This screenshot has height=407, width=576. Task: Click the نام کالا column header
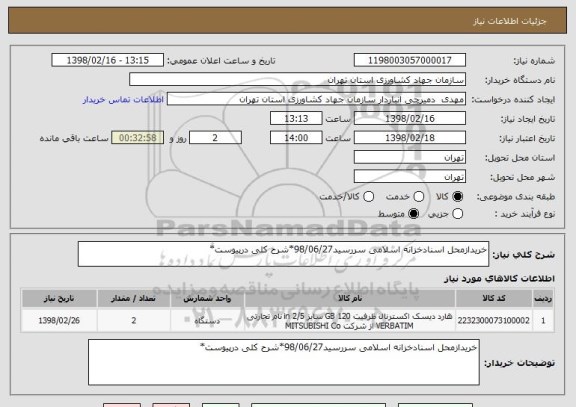point(350,298)
